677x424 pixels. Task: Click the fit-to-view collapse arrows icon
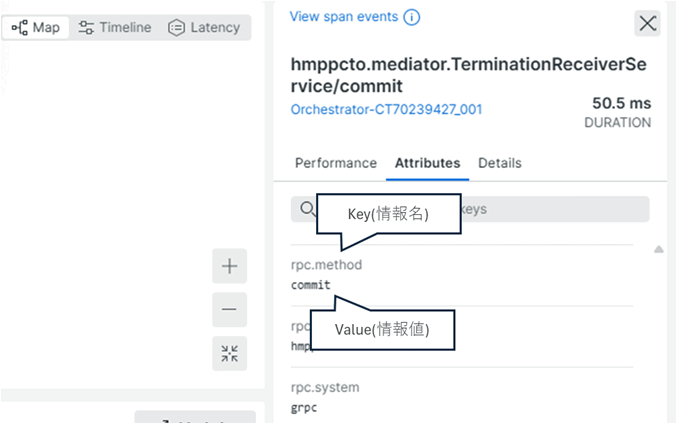pyautogui.click(x=229, y=353)
